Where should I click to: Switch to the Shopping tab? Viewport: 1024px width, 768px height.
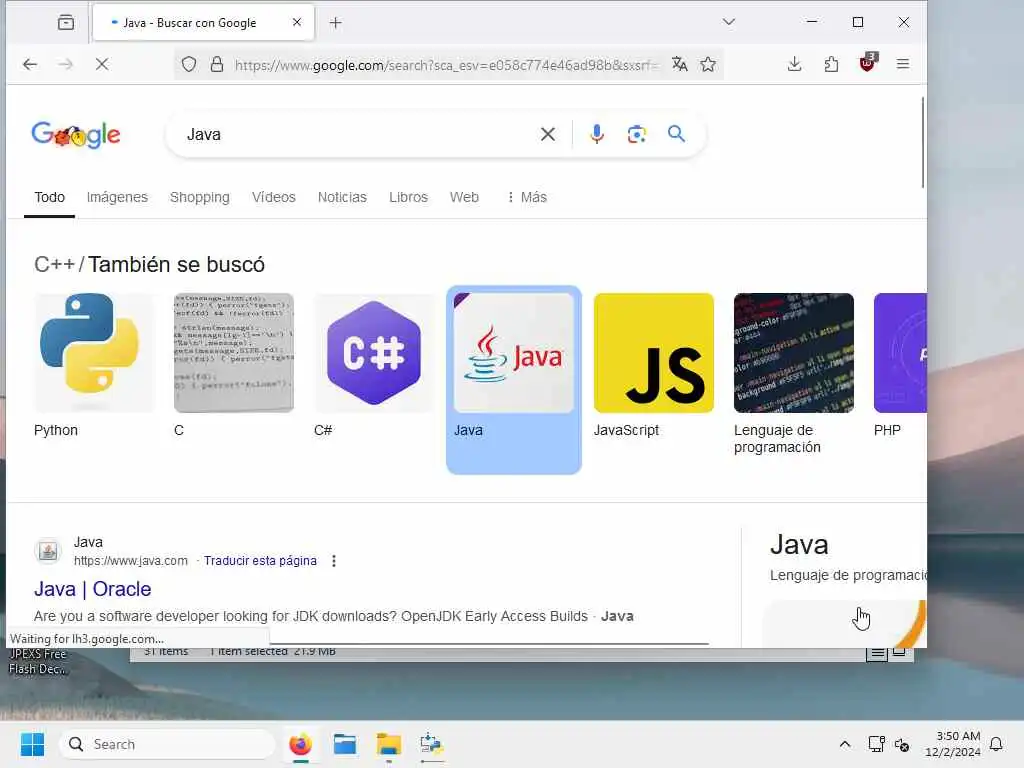(x=200, y=197)
